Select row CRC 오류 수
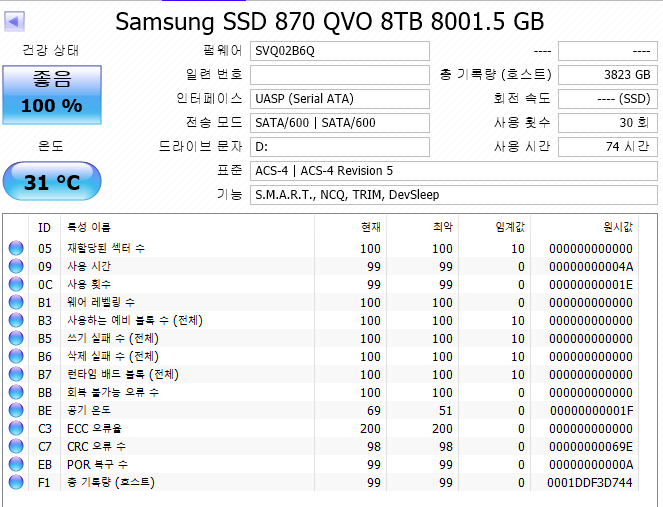 [x=321, y=447]
